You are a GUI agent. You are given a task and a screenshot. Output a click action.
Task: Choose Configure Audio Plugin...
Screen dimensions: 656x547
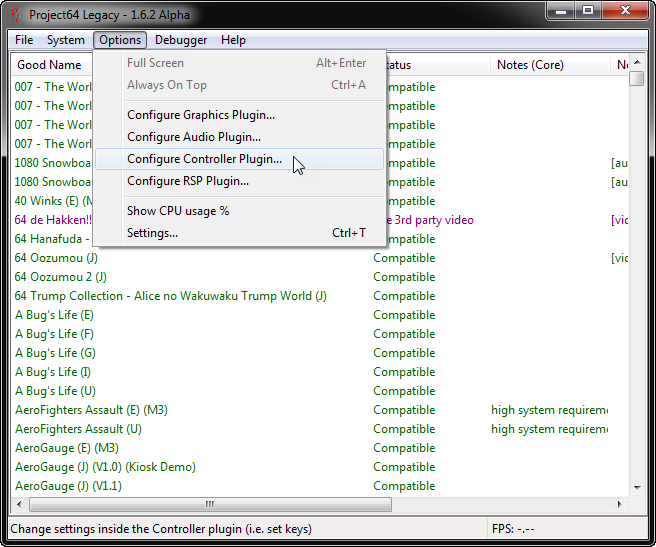point(239,137)
